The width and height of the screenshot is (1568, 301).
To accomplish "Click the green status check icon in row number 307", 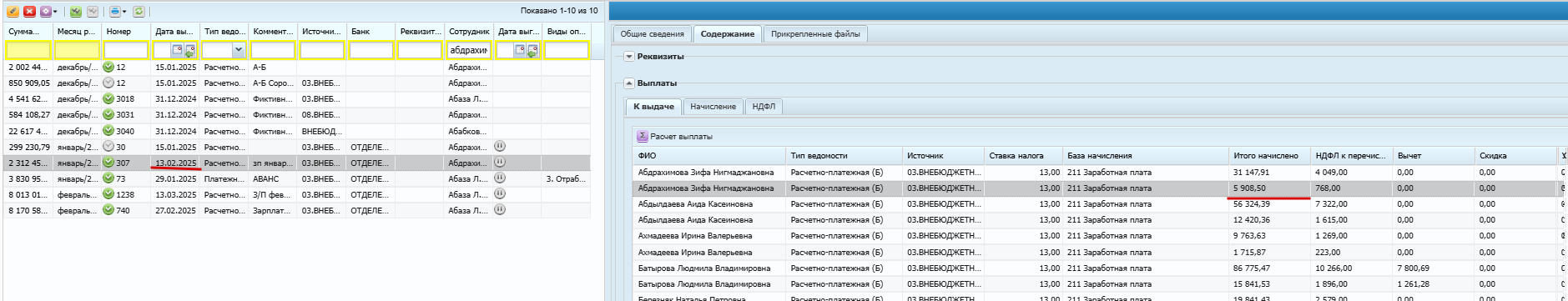I will (108, 163).
